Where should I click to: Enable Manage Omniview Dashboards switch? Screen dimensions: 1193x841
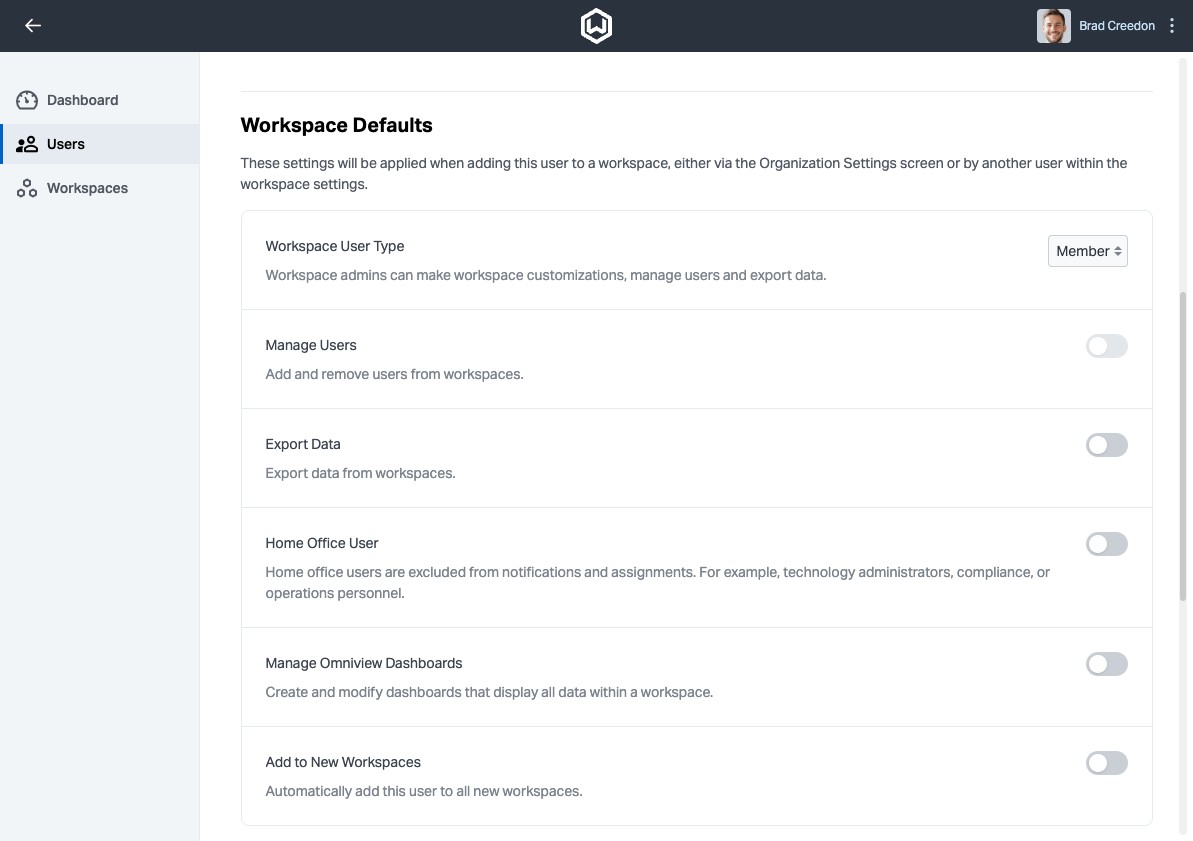pos(1106,664)
